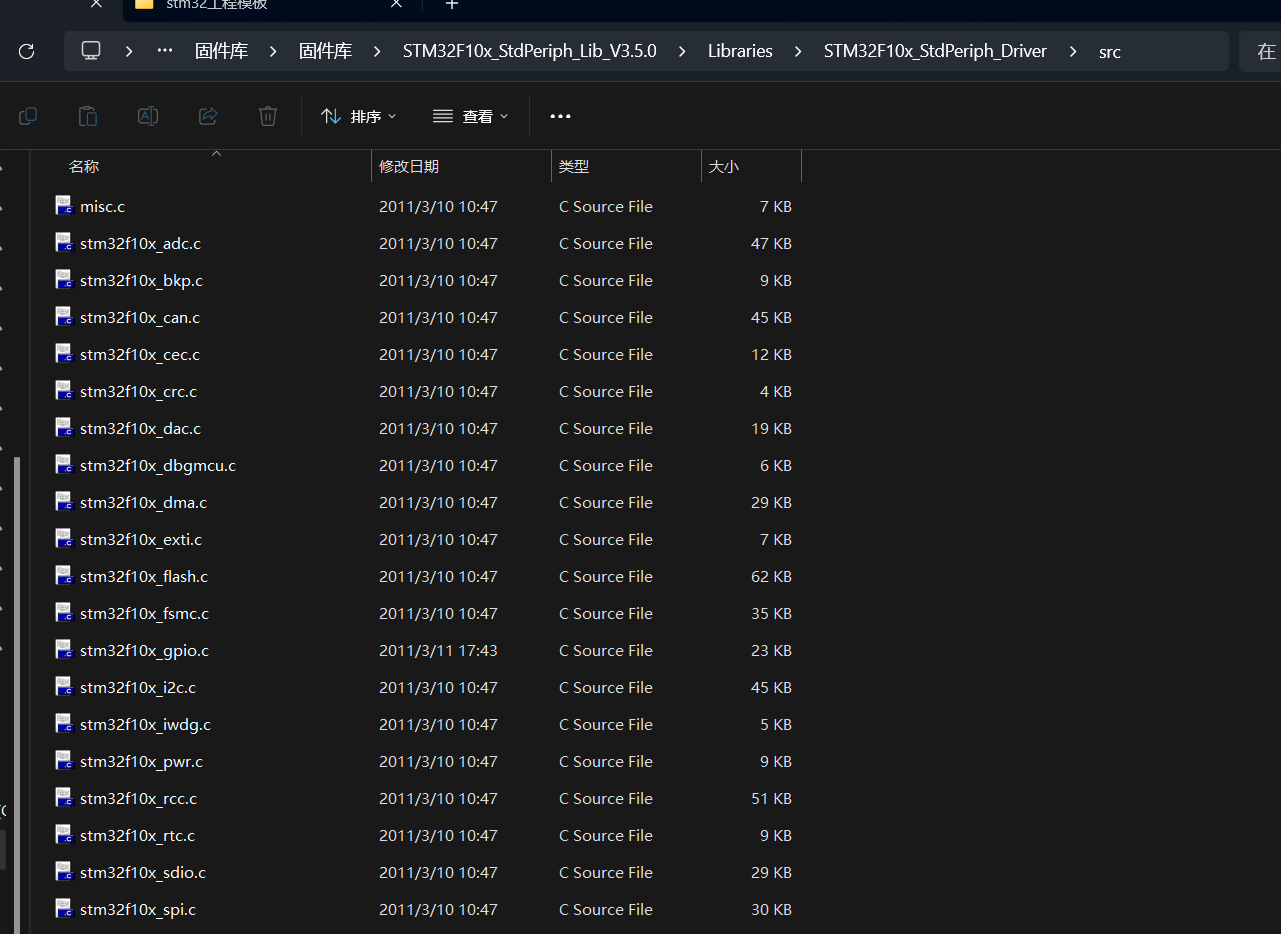Click the file icon of stm32f10x_exti.c
1281x934 pixels.
[64, 539]
